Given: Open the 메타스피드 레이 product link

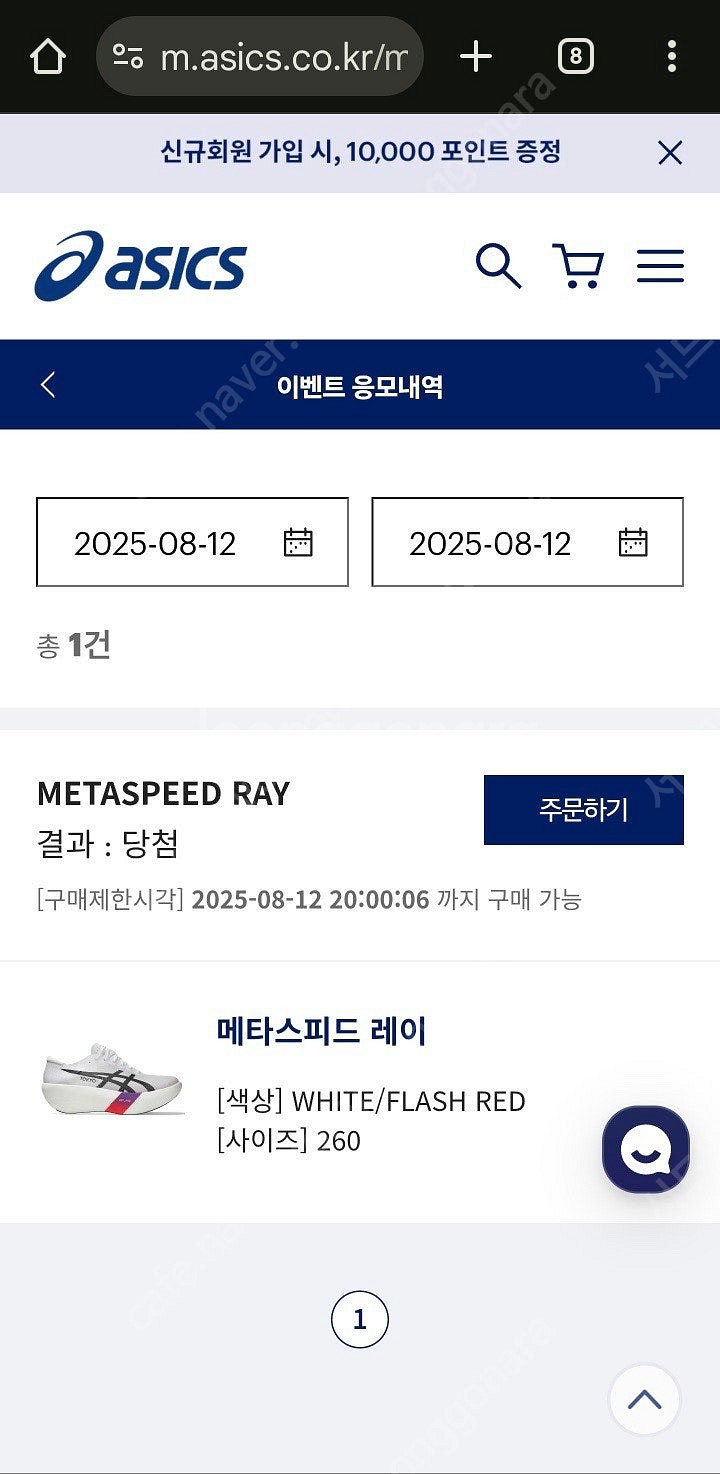Looking at the screenshot, I should [x=322, y=1030].
